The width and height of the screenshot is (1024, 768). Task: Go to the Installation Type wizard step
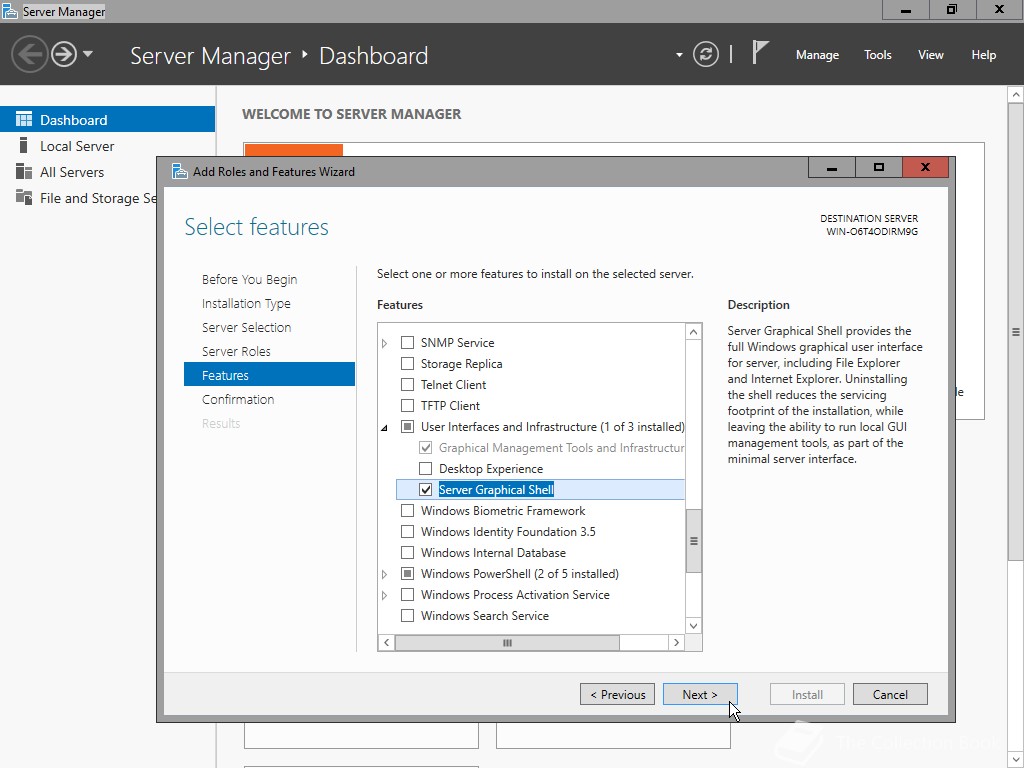pos(246,304)
